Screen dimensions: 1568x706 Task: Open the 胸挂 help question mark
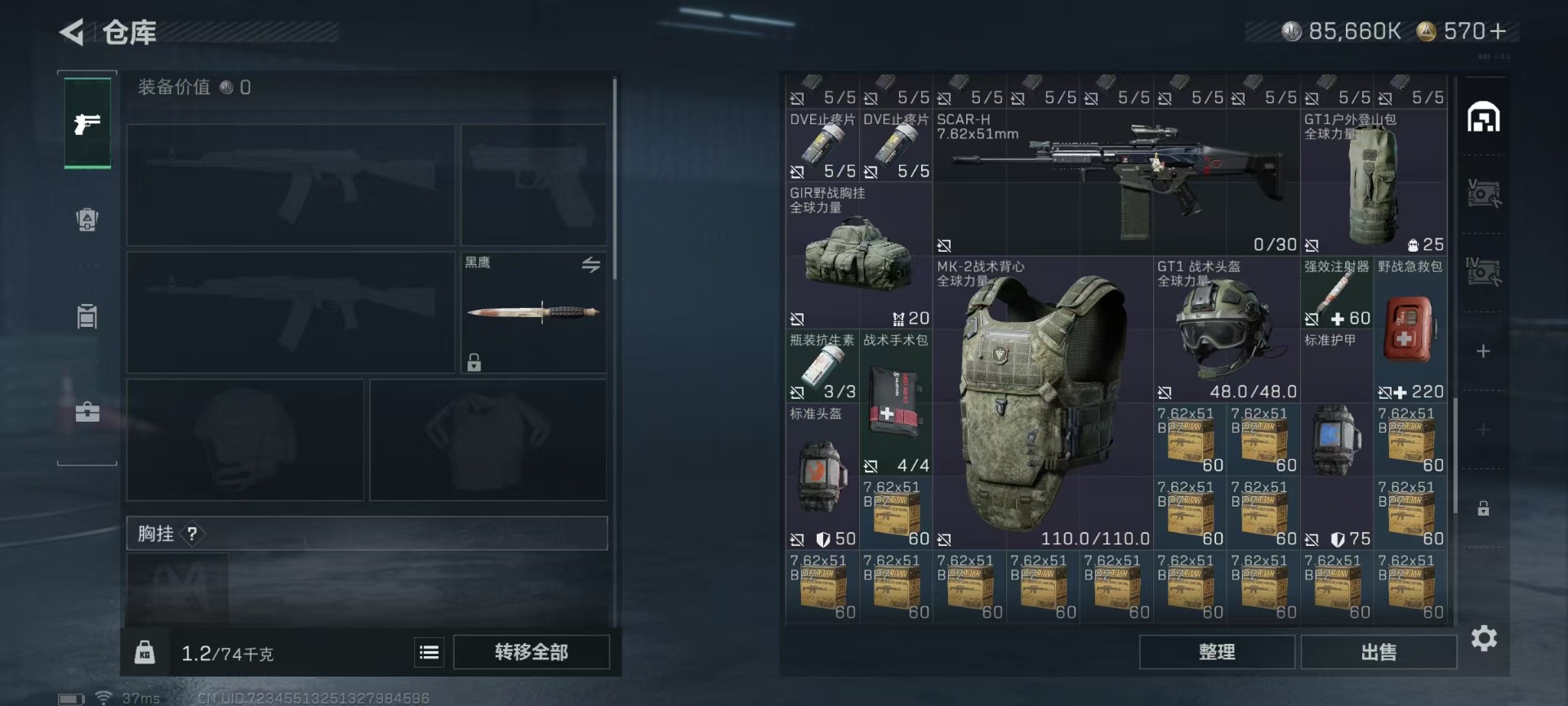click(192, 534)
